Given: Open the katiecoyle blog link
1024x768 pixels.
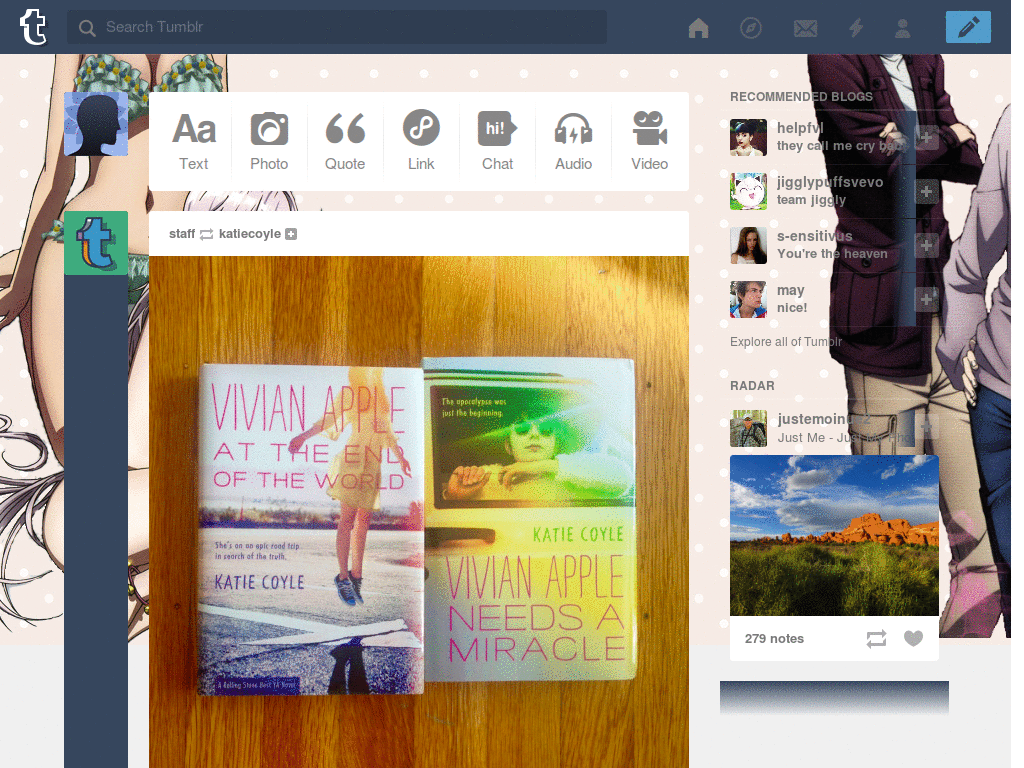Looking at the screenshot, I should [249, 234].
